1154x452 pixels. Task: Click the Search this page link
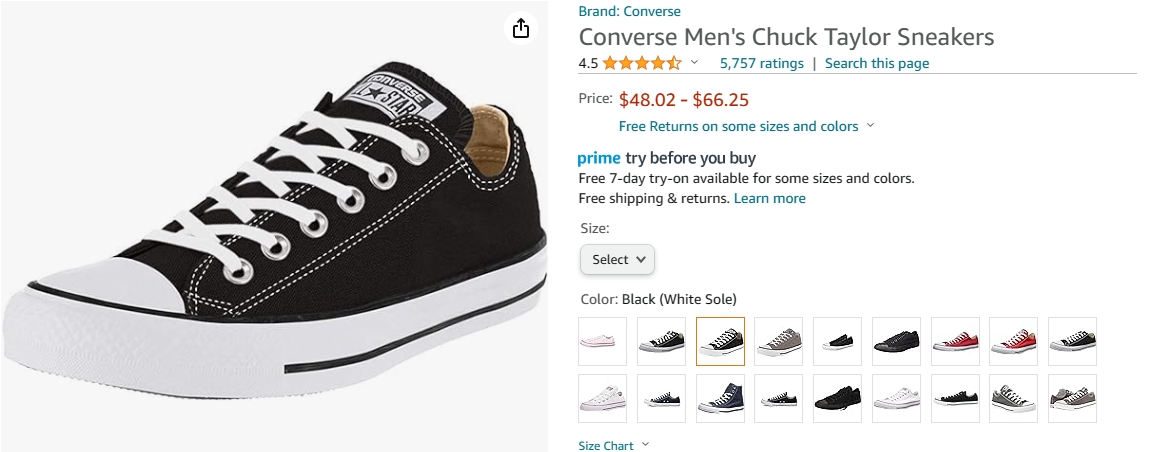[876, 63]
